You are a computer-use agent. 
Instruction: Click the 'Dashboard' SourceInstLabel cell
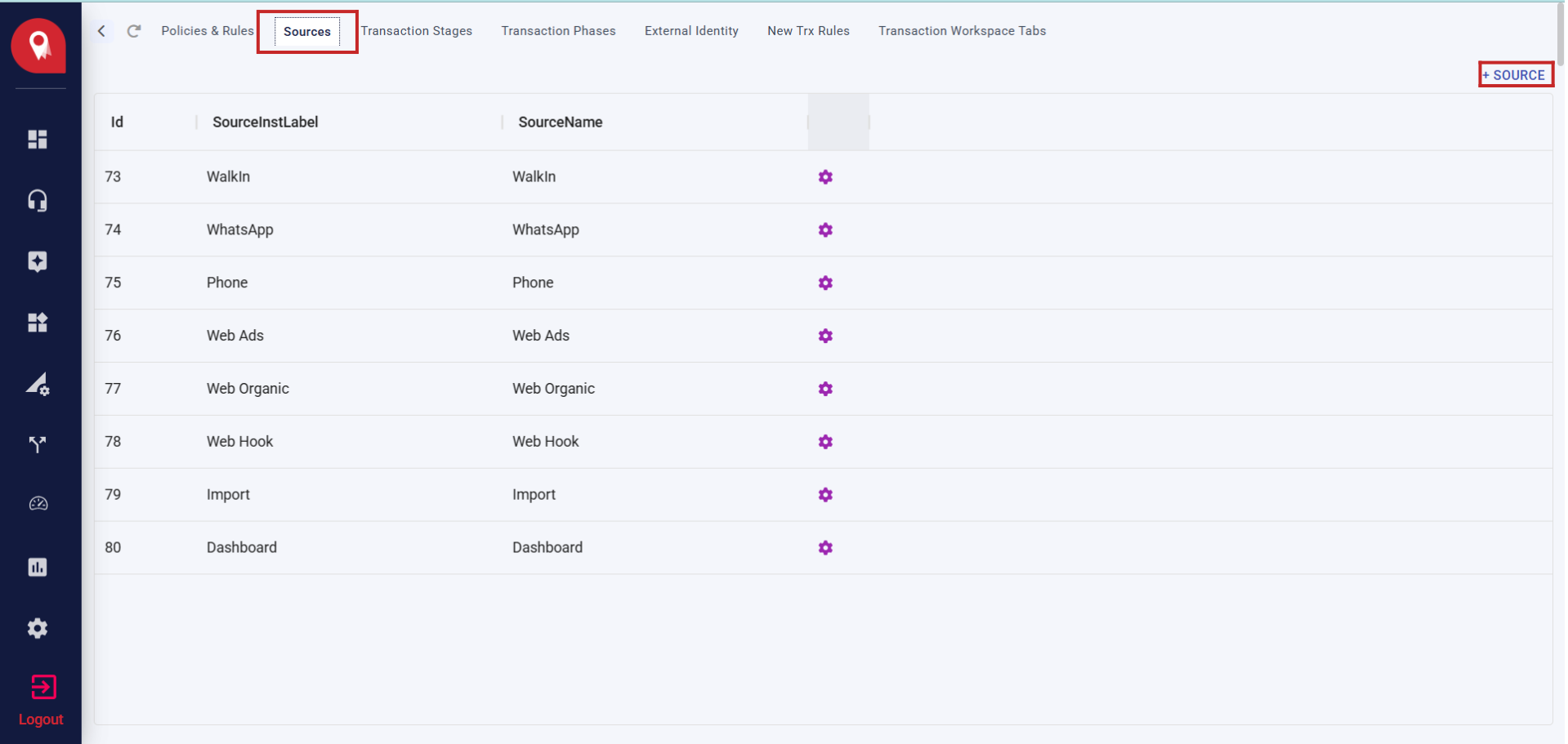point(242,548)
